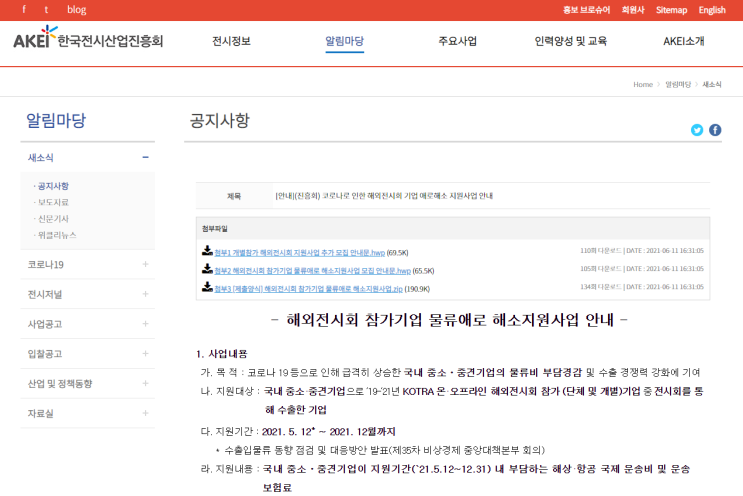Open the blog link in top bar

click(76, 9)
